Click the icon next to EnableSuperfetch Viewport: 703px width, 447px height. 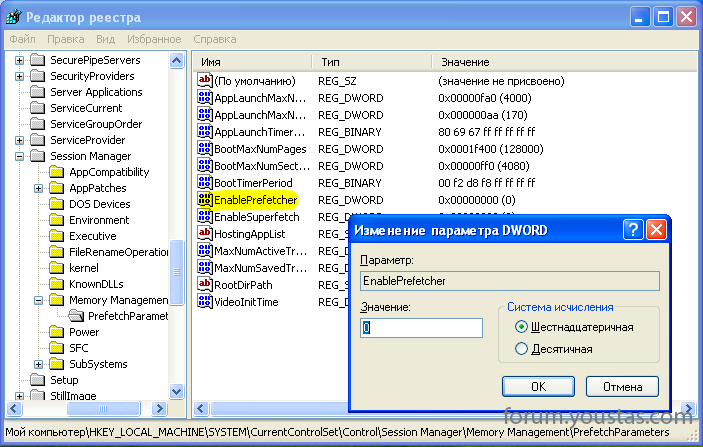(x=204, y=217)
